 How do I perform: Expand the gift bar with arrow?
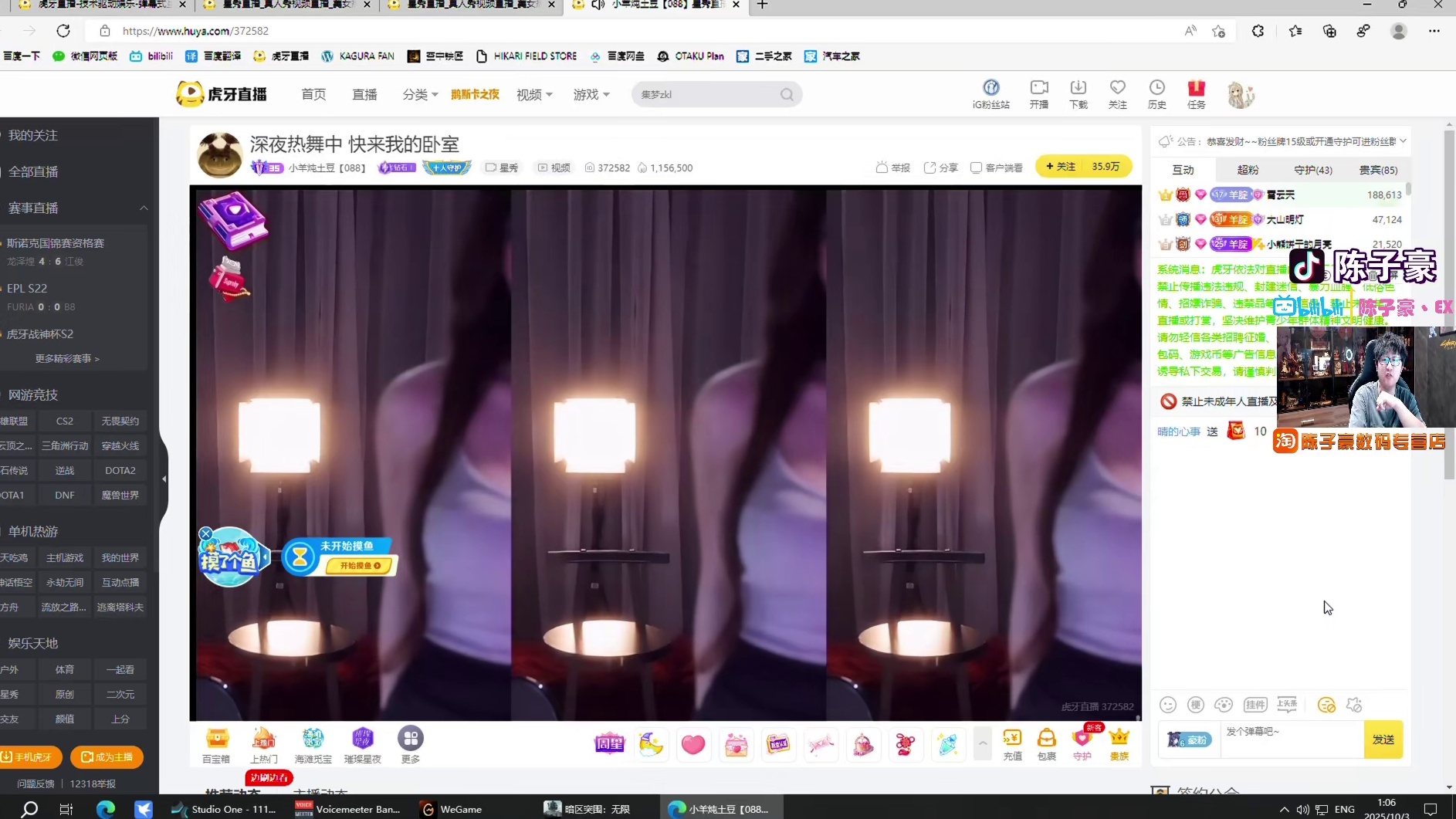983,743
